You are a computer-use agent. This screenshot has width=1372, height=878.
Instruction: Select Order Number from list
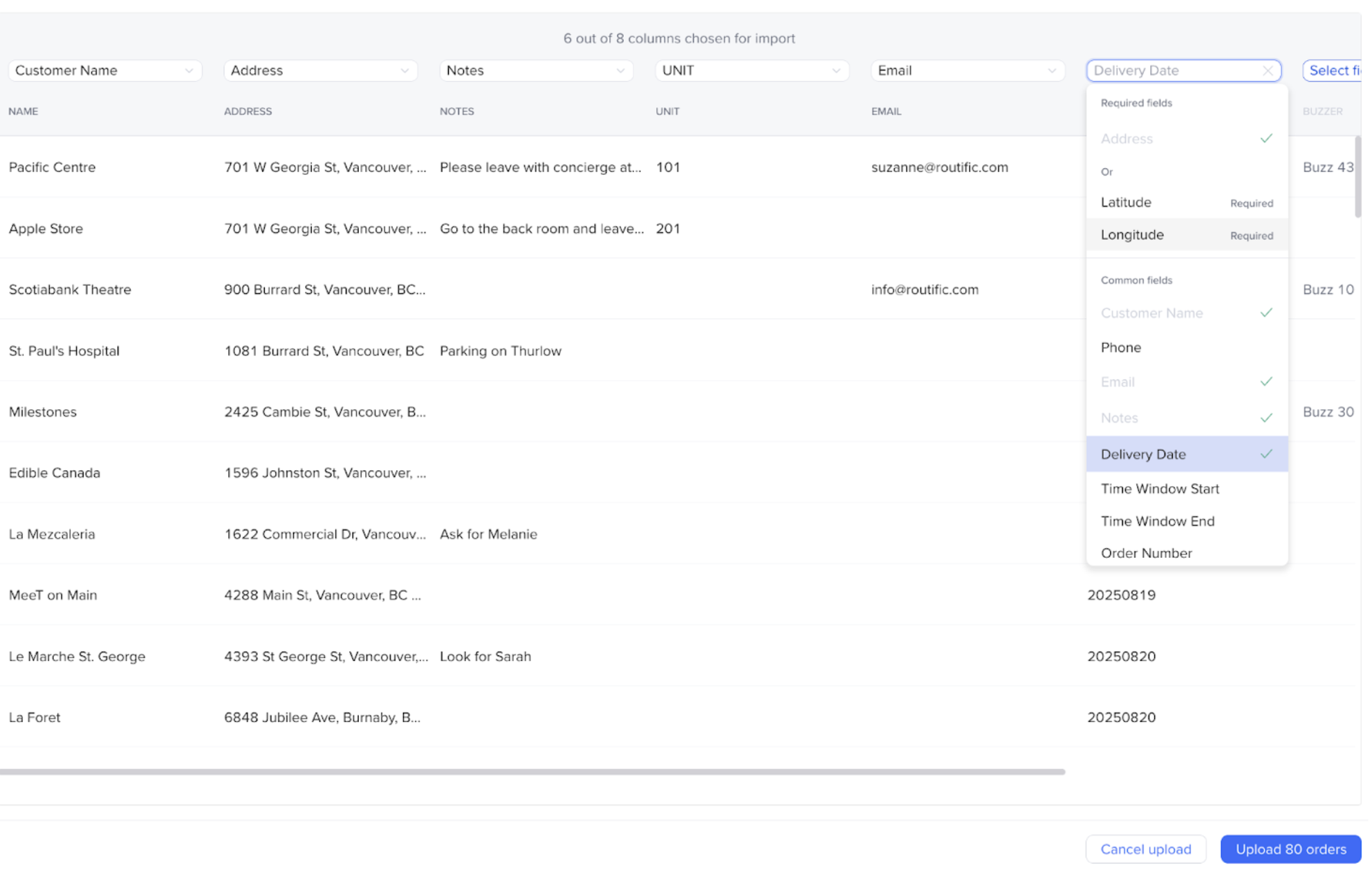pos(1146,553)
